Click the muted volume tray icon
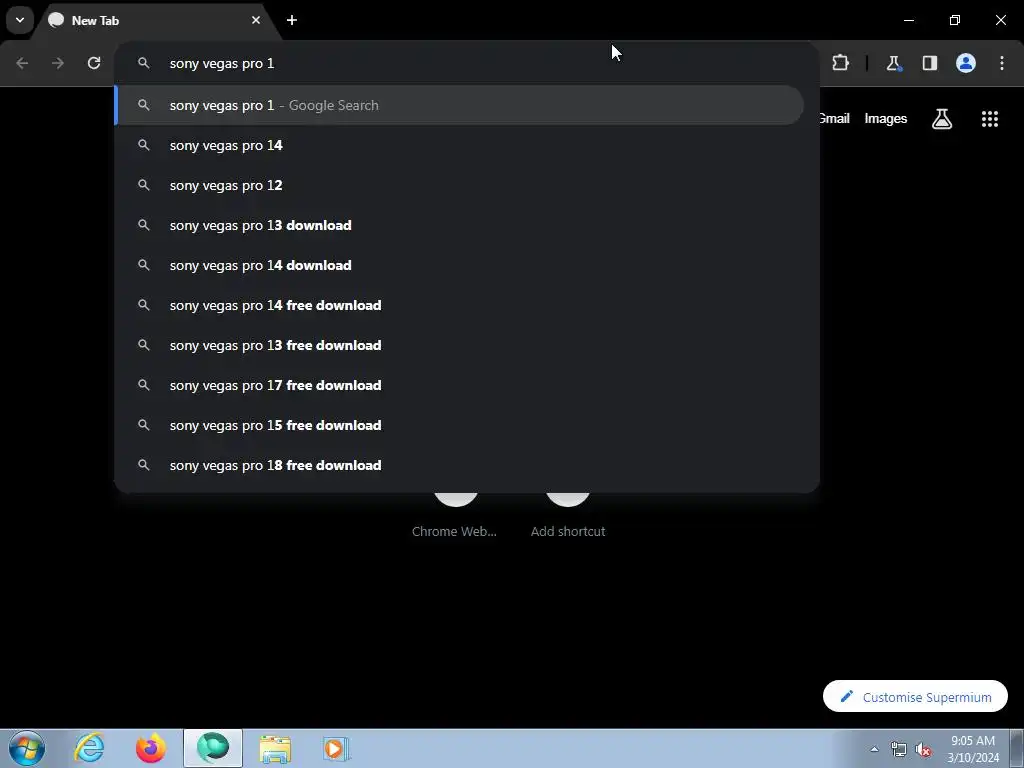The height and width of the screenshot is (768, 1024). pyautogui.click(x=923, y=749)
